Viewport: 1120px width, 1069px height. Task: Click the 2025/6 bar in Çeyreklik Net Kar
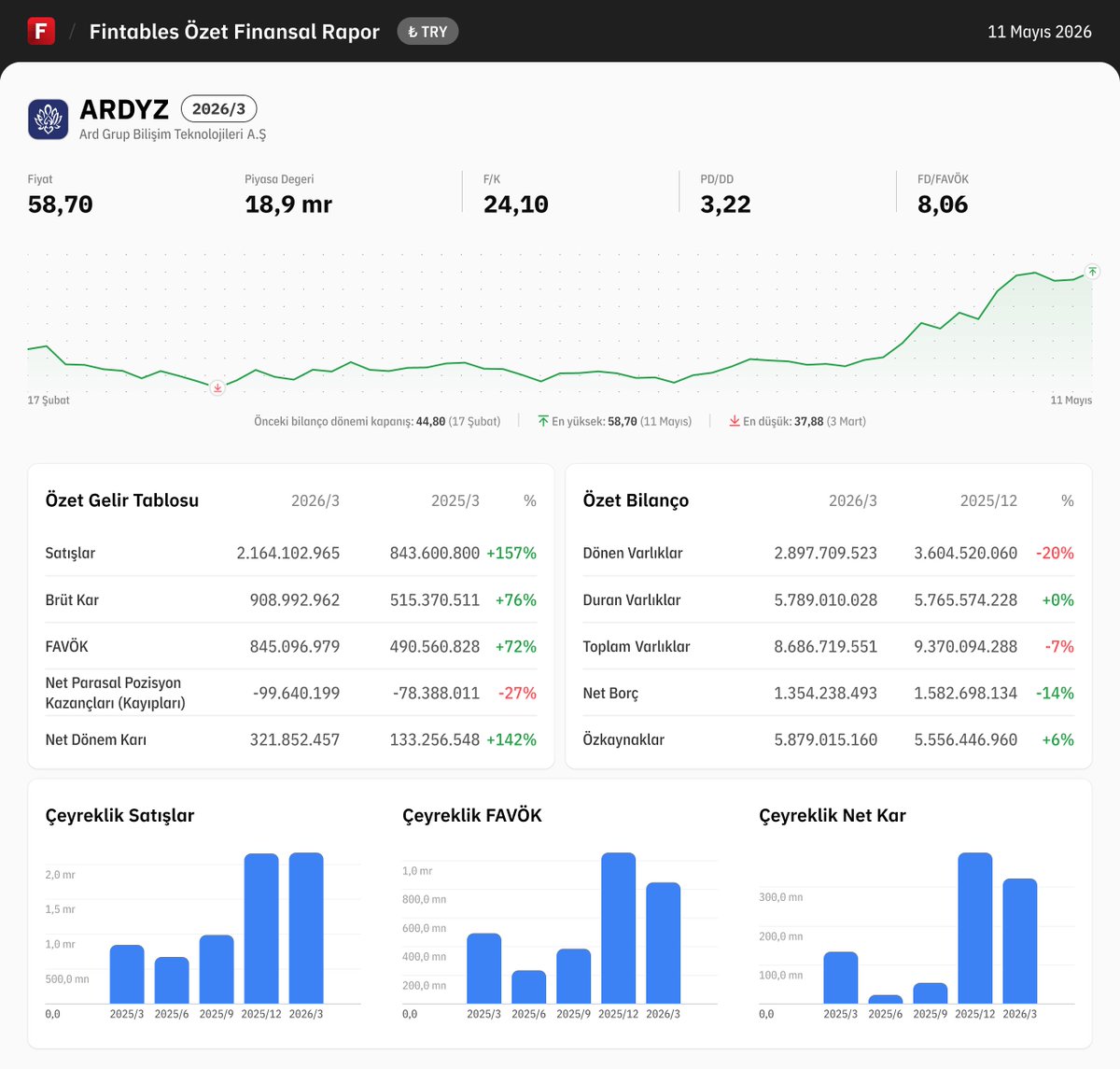(886, 1000)
